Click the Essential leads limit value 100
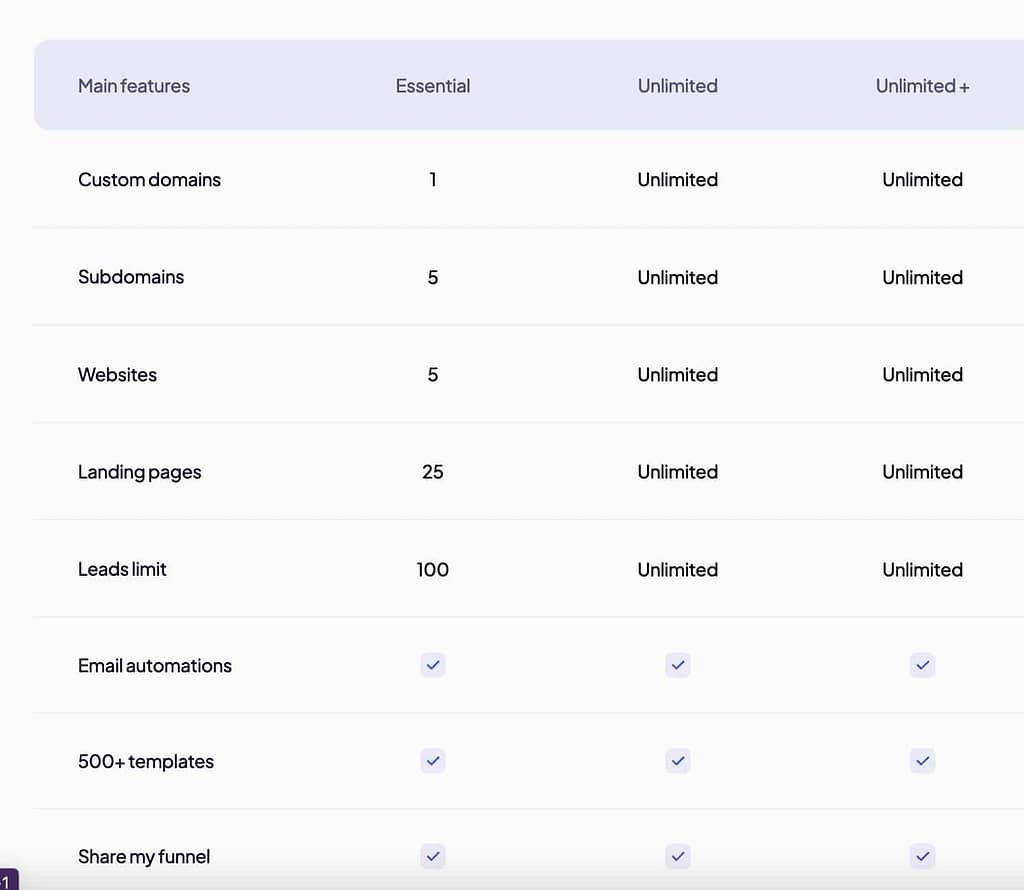Image resolution: width=1024 pixels, height=890 pixels. (433, 570)
